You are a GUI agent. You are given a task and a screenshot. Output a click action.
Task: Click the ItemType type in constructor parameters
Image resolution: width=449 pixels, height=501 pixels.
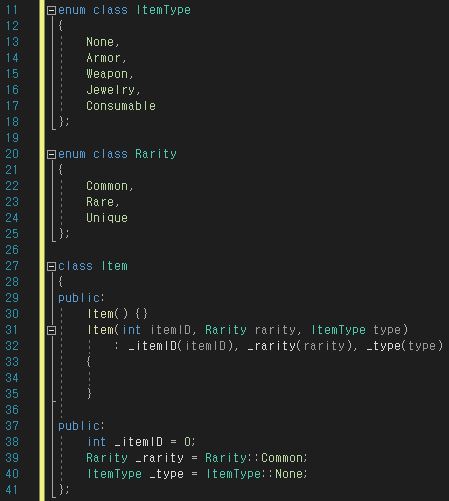338,330
